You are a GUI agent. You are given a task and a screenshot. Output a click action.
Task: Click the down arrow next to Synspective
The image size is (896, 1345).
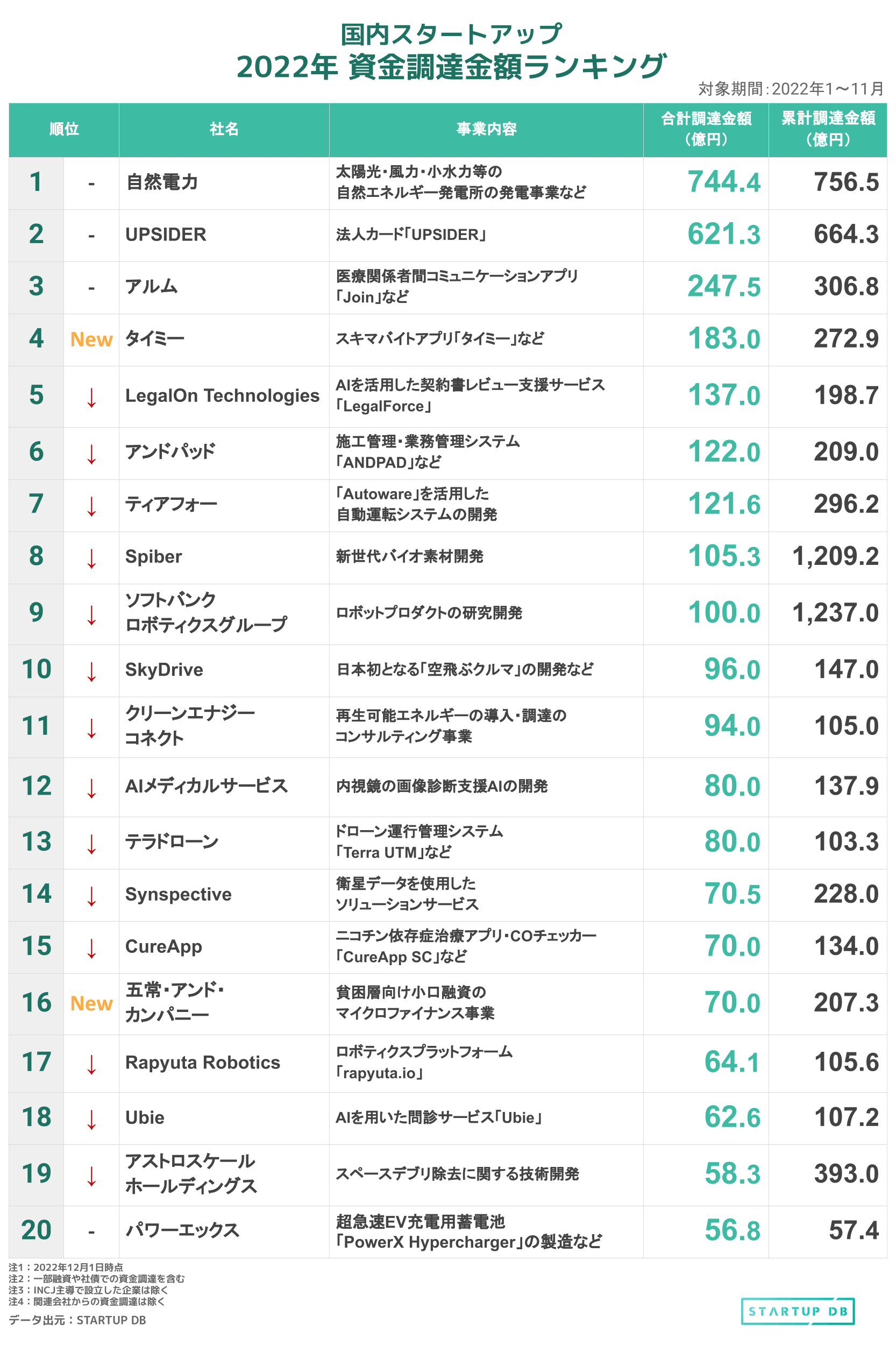pos(91,896)
